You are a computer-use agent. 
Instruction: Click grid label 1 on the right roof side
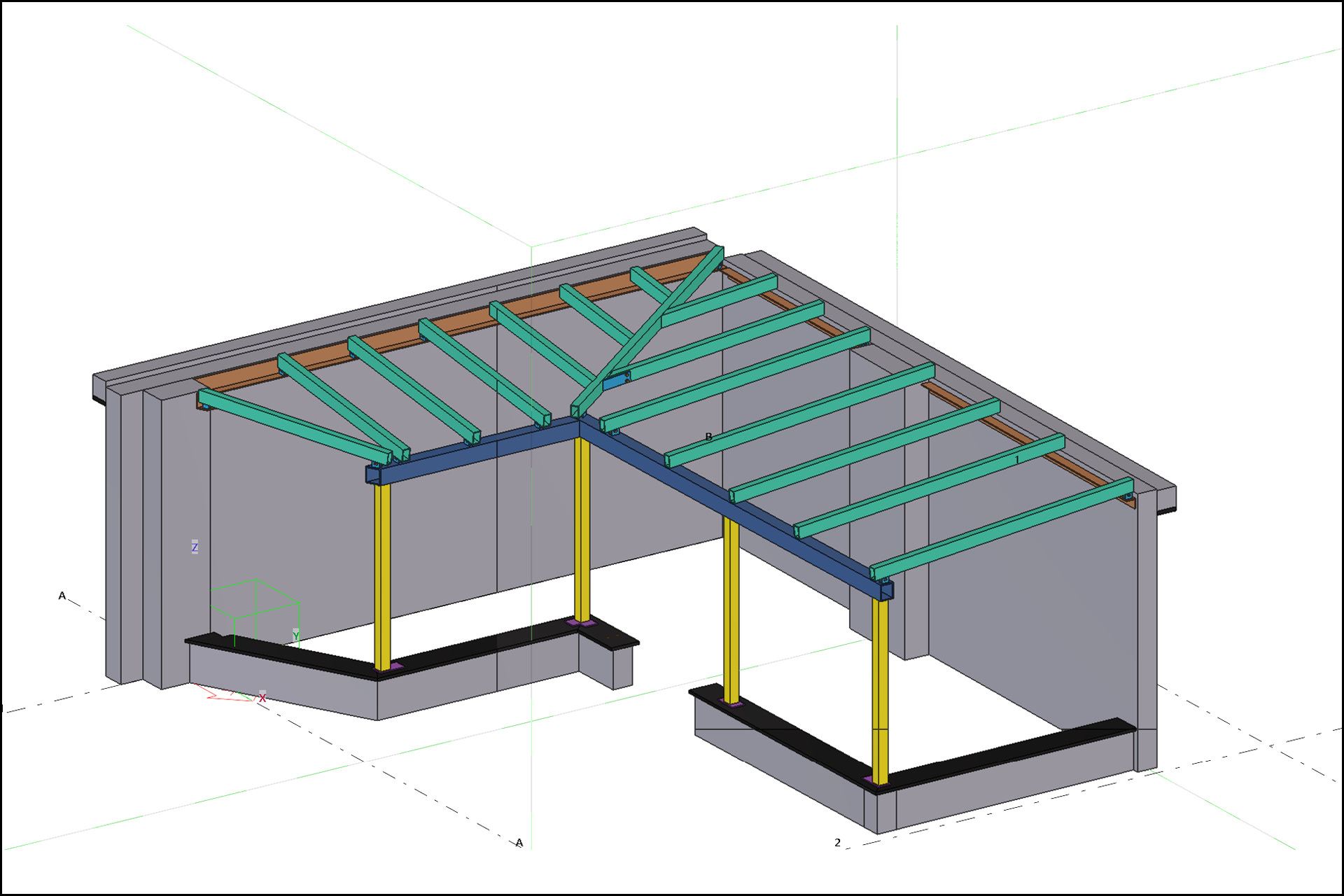[x=1017, y=460]
